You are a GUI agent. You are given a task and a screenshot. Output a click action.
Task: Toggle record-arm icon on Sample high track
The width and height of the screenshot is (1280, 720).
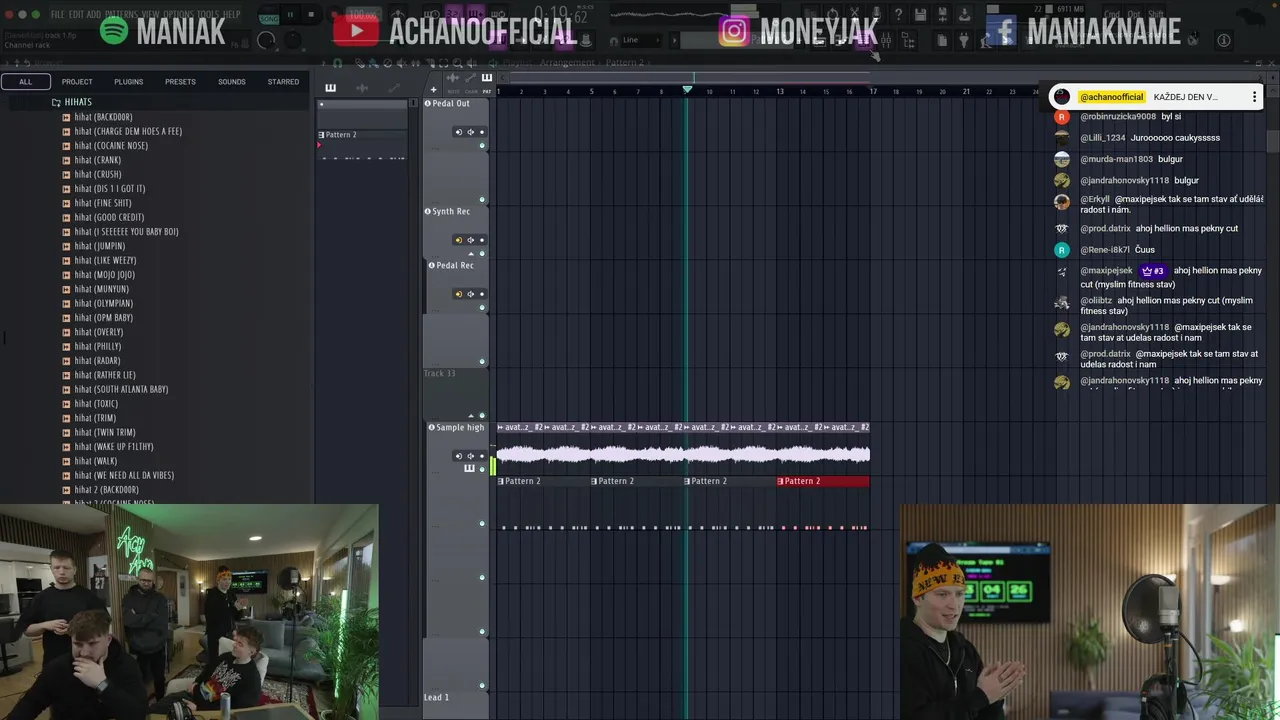pyautogui.click(x=459, y=456)
